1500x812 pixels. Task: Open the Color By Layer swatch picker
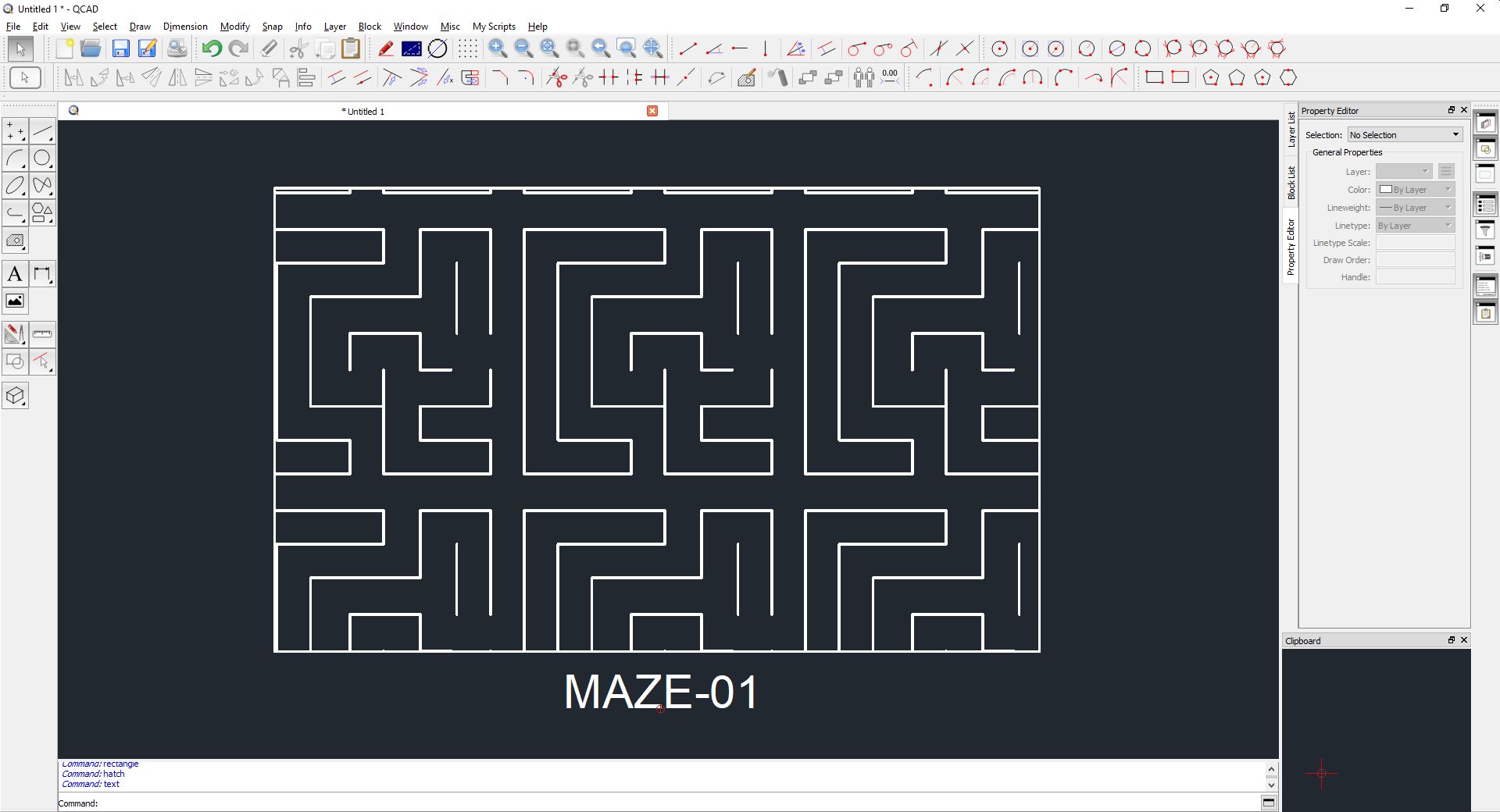coord(1415,190)
